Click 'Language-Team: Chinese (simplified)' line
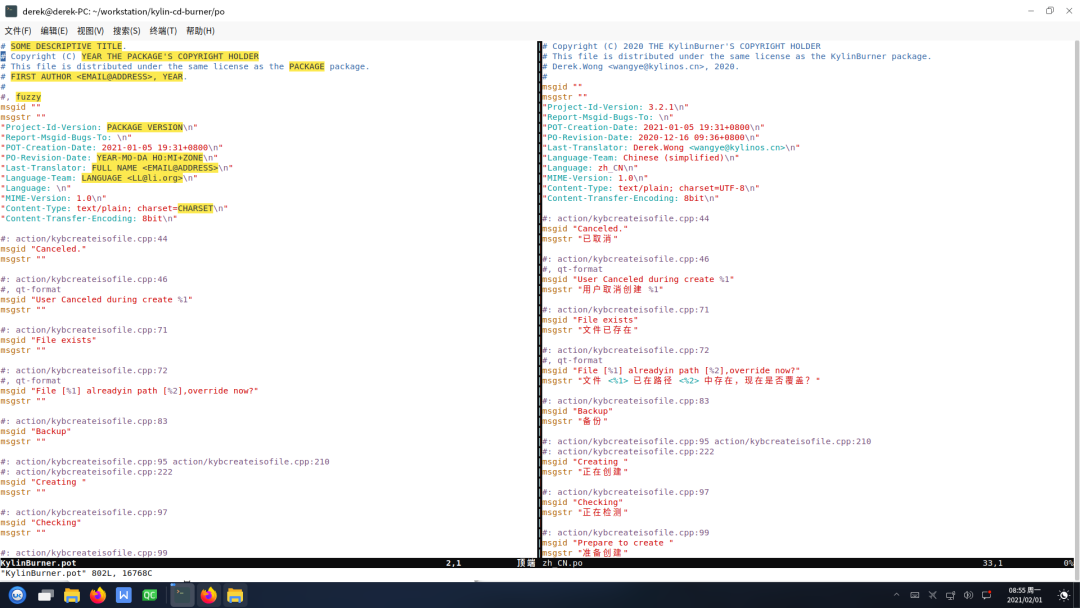The image size is (1080, 608). pyautogui.click(x=641, y=158)
